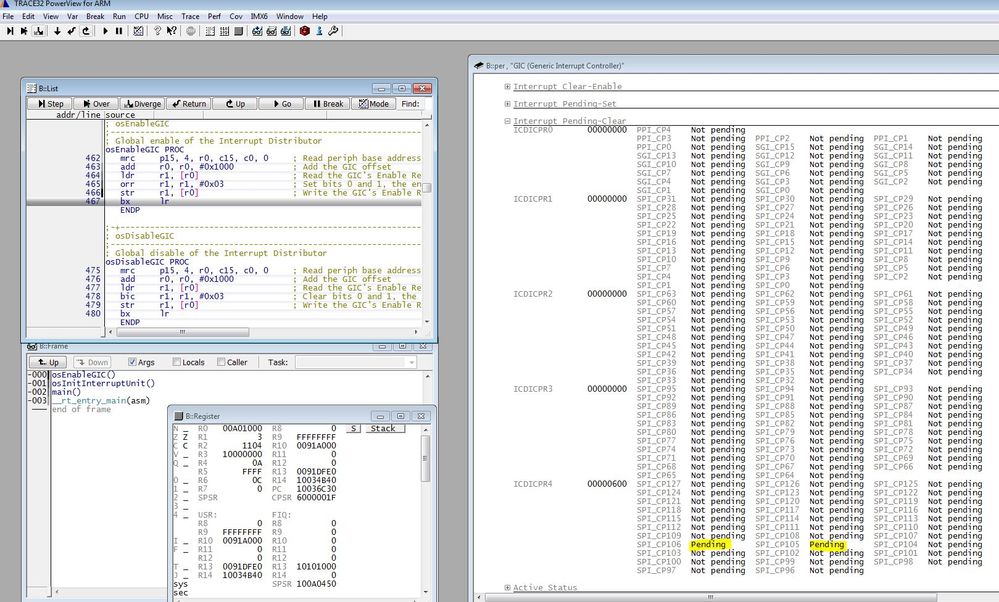Click the Over button in List window
This screenshot has width=999, height=602.
pos(96,103)
